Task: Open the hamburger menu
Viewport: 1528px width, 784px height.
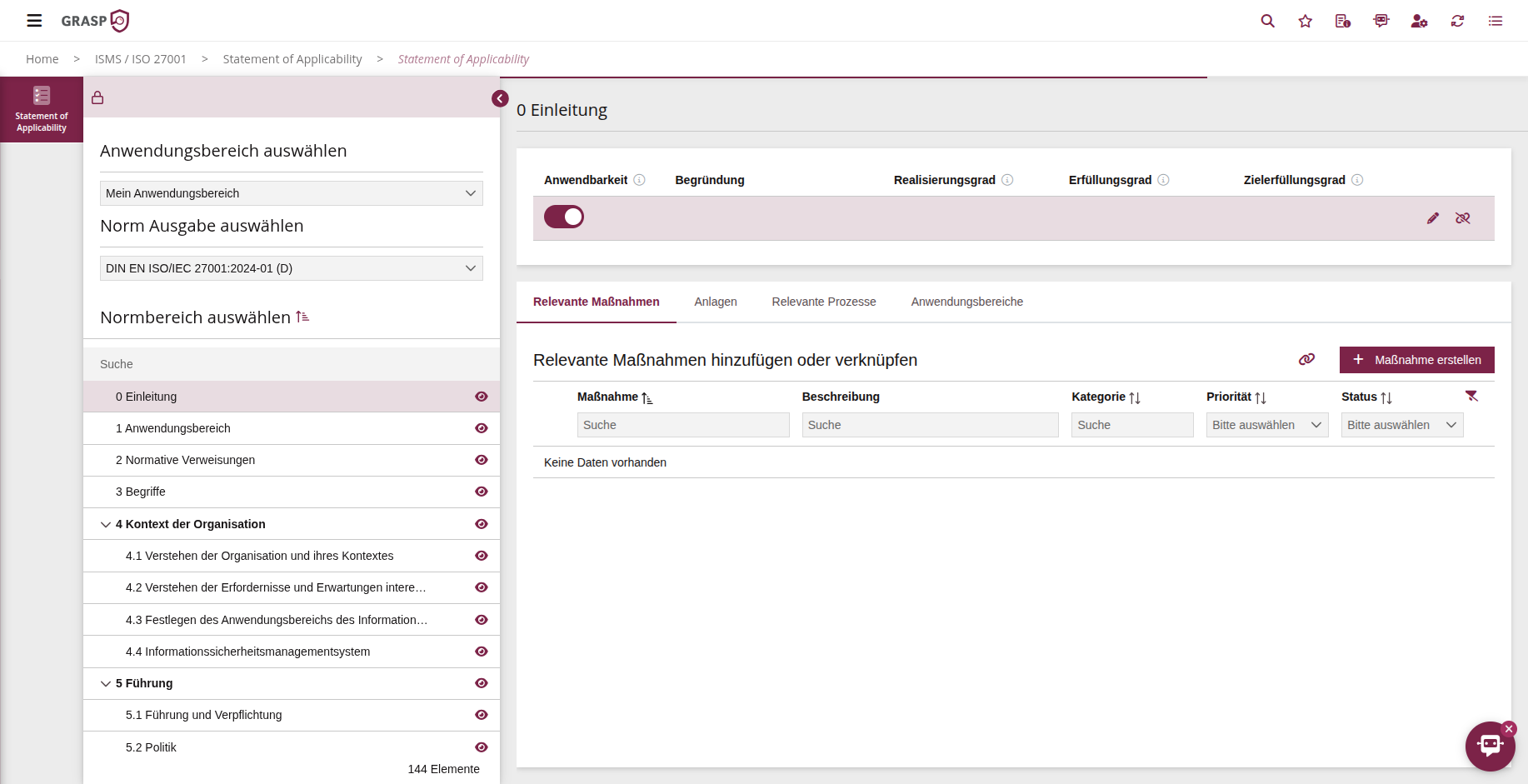Action: pos(34,21)
